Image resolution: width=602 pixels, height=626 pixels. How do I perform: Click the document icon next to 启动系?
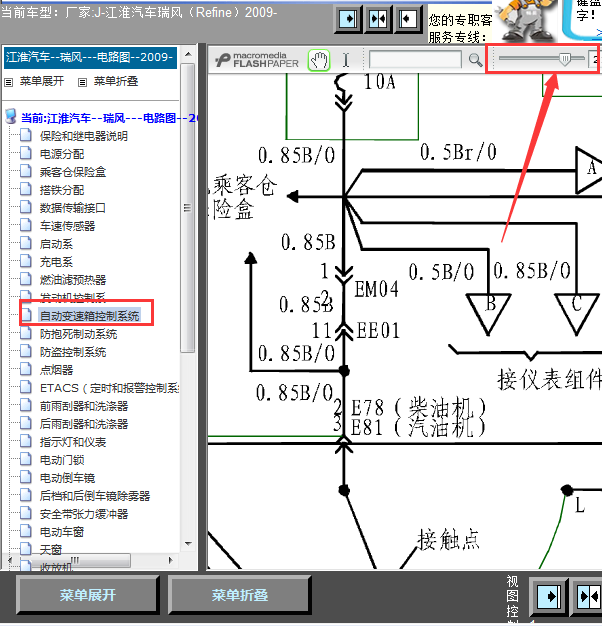pos(26,243)
